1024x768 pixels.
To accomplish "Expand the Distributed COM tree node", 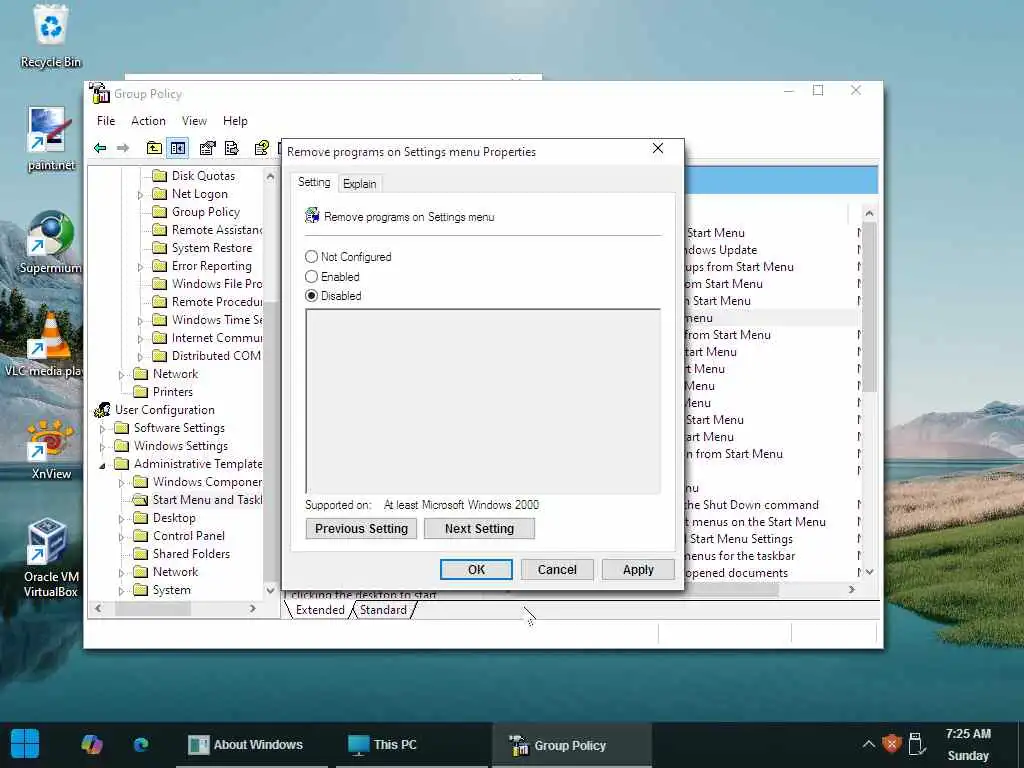I will 140,357.
